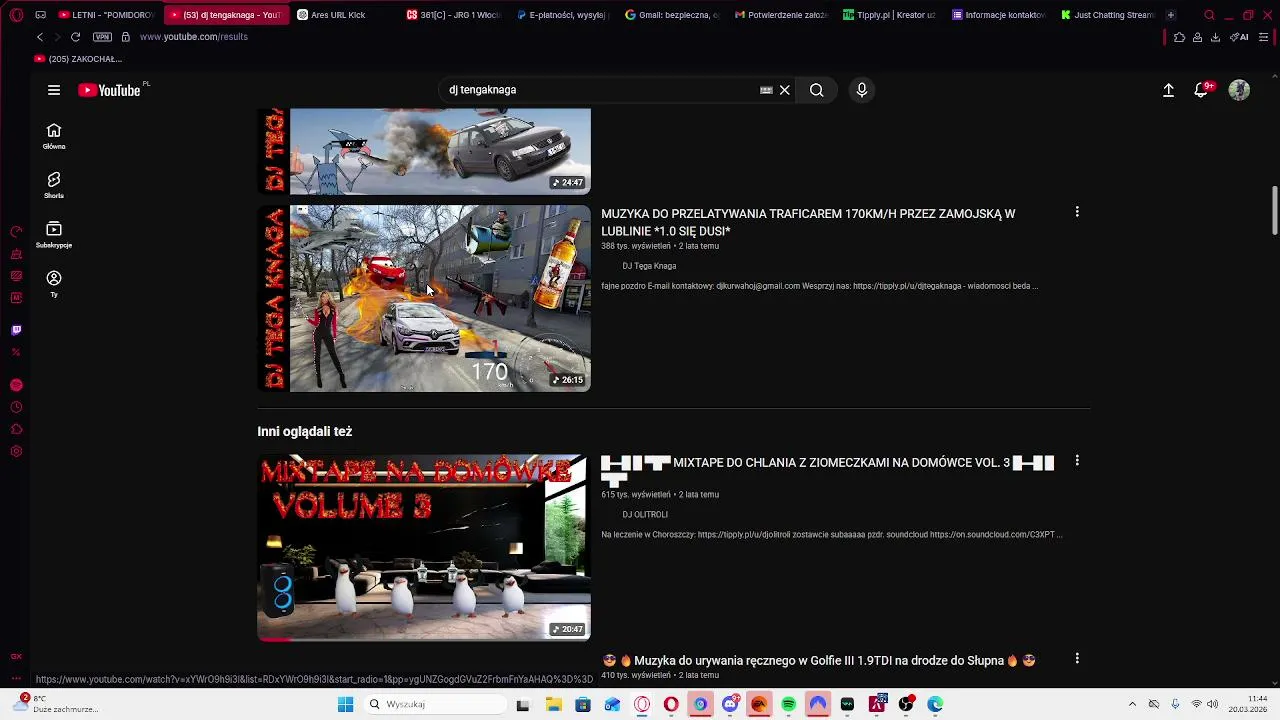Start voice search with the microphone
Viewport: 1280px width, 720px height.
[x=862, y=90]
